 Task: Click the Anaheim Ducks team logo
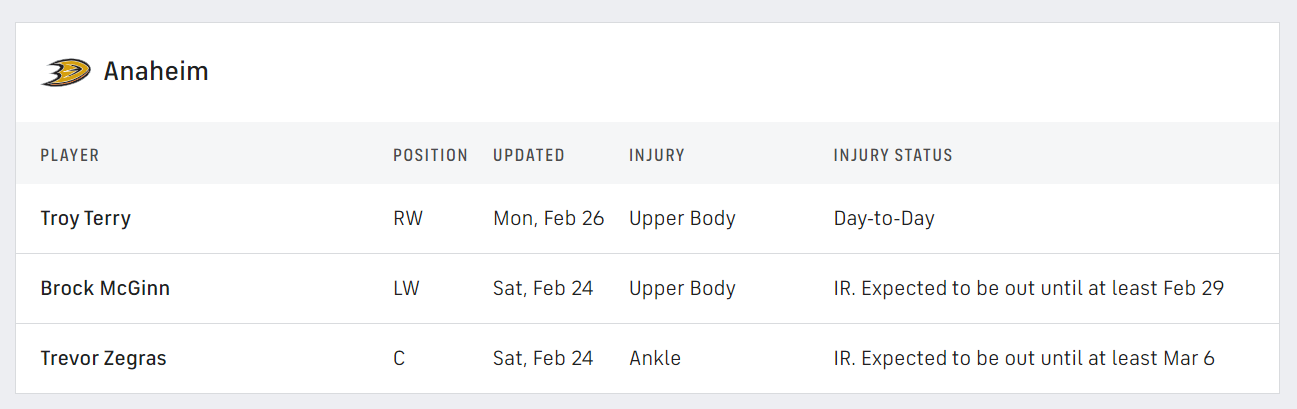coord(66,72)
